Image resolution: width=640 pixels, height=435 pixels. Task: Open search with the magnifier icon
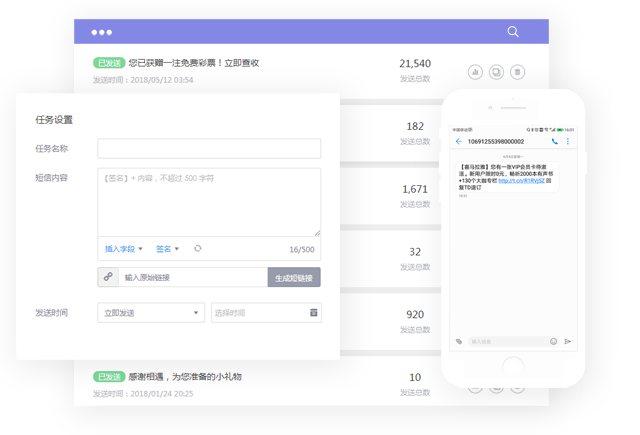point(513,31)
